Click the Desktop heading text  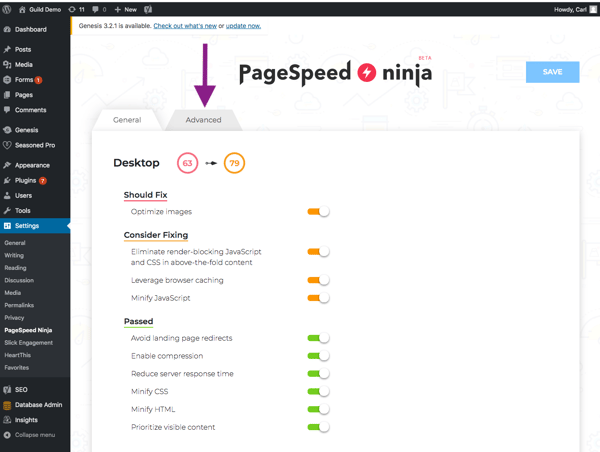[136, 163]
